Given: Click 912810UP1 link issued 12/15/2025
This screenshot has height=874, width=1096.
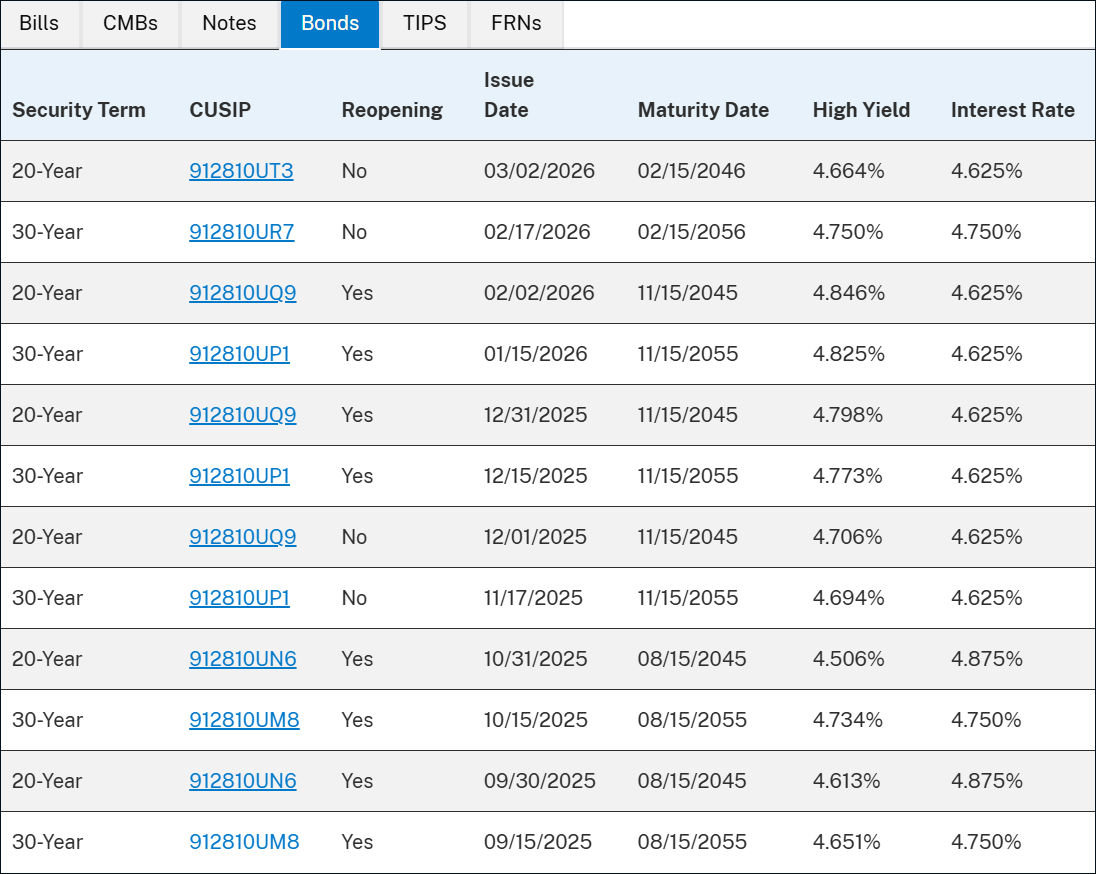Looking at the screenshot, I should 239,476.
